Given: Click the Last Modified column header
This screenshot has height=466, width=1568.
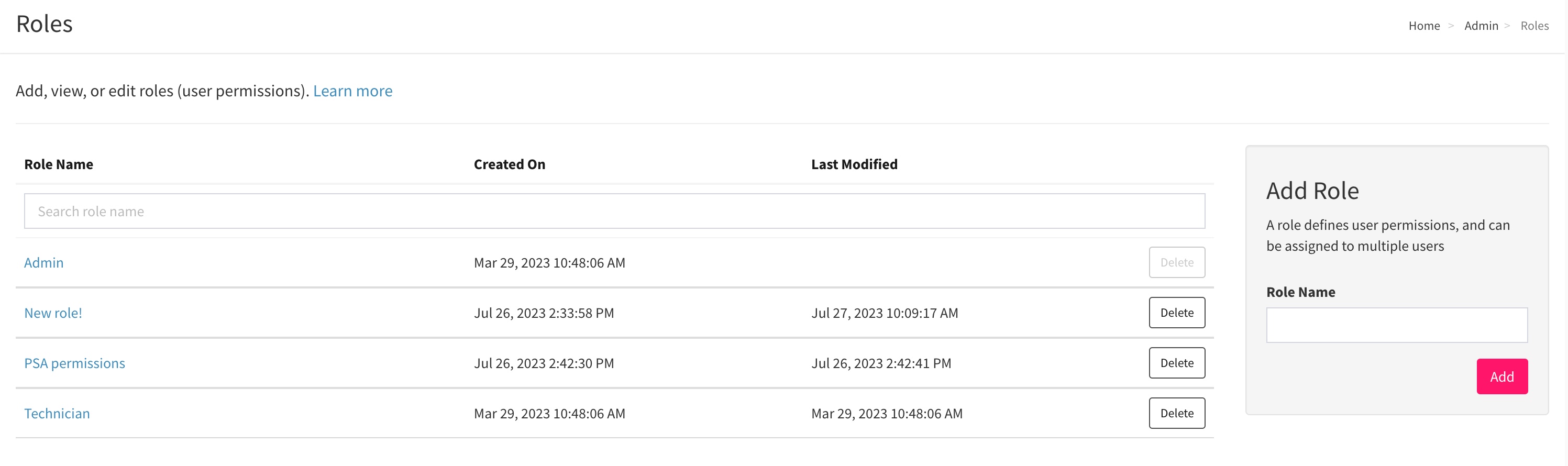Looking at the screenshot, I should 853,164.
